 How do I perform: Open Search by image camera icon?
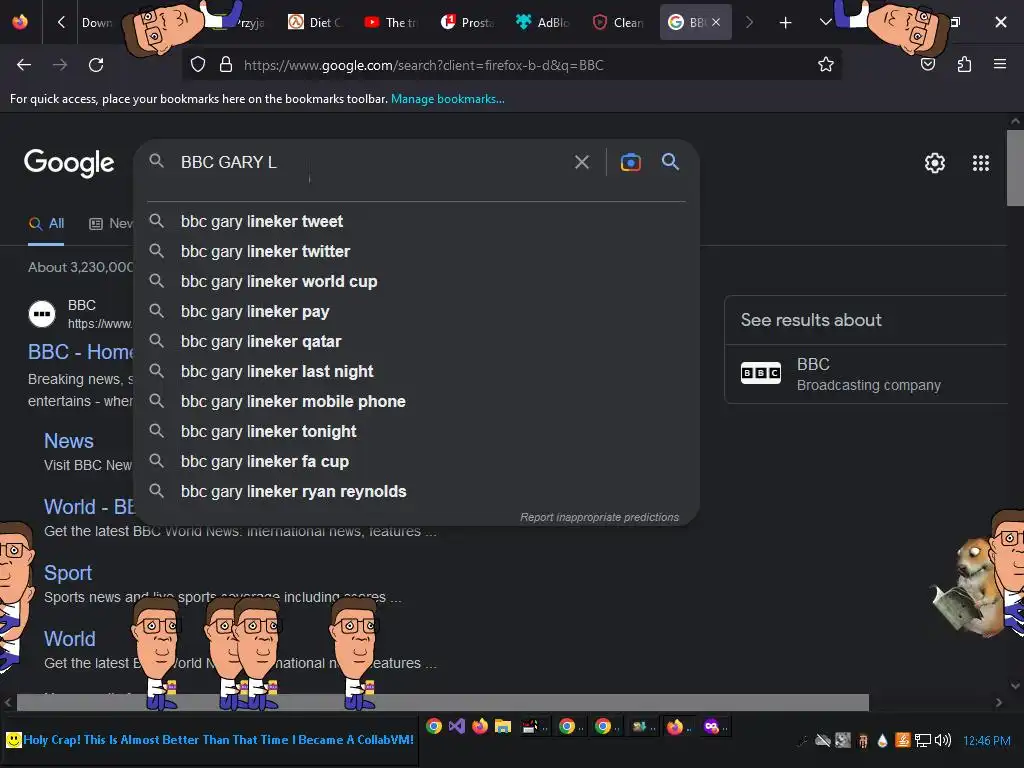[x=630, y=162]
